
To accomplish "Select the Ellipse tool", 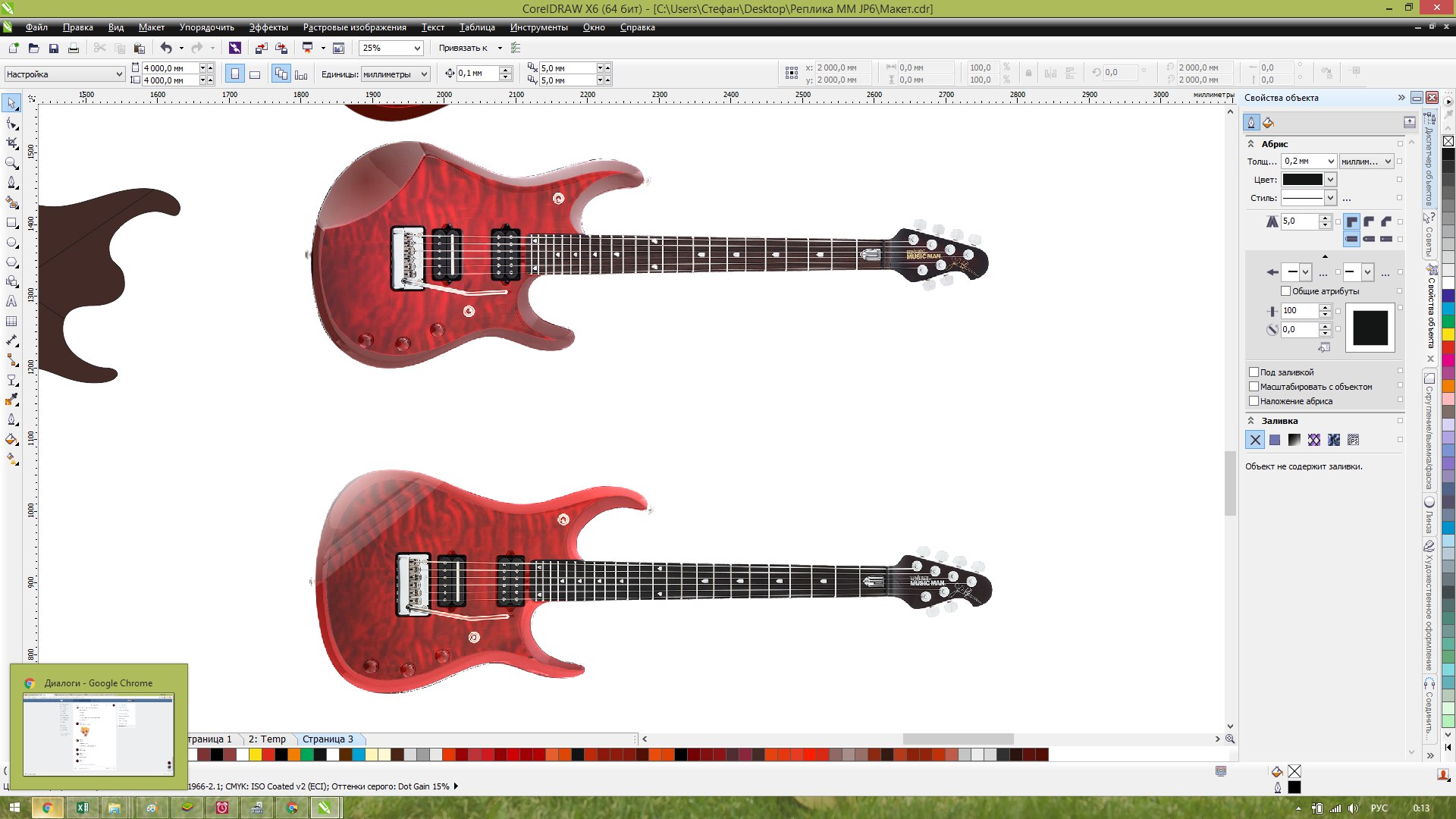I will [11, 243].
